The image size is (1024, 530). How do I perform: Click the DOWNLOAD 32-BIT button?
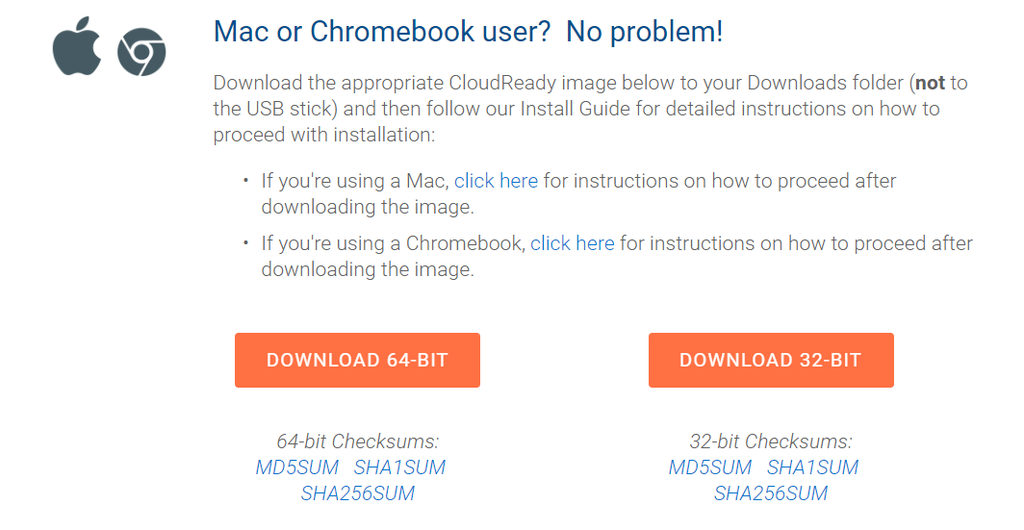pos(771,360)
